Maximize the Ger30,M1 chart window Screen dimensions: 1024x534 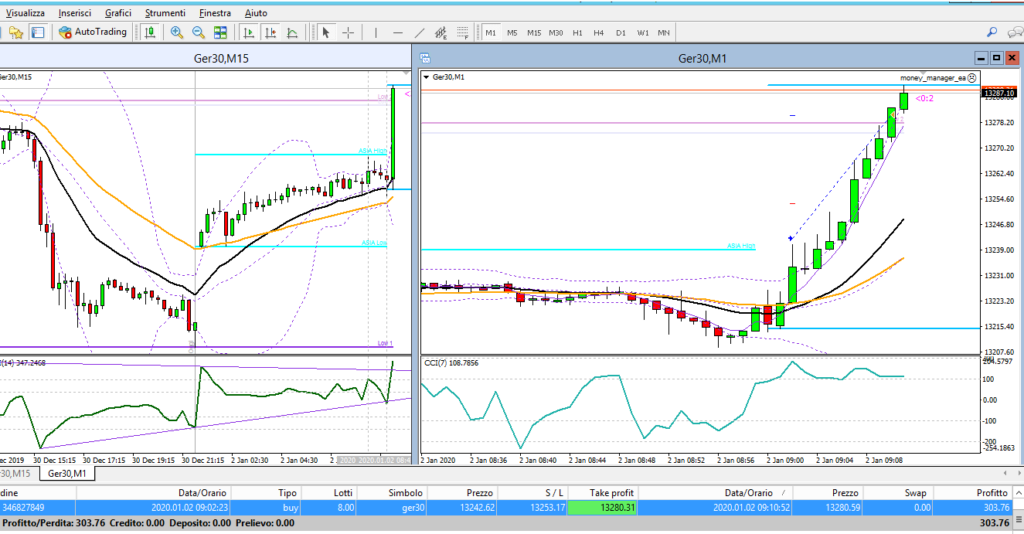997,58
